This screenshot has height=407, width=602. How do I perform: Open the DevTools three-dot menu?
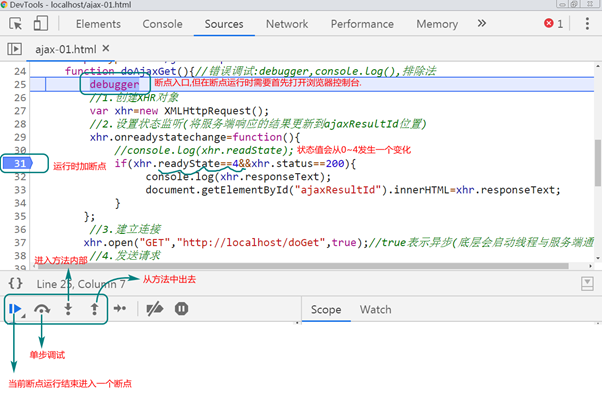587,23
